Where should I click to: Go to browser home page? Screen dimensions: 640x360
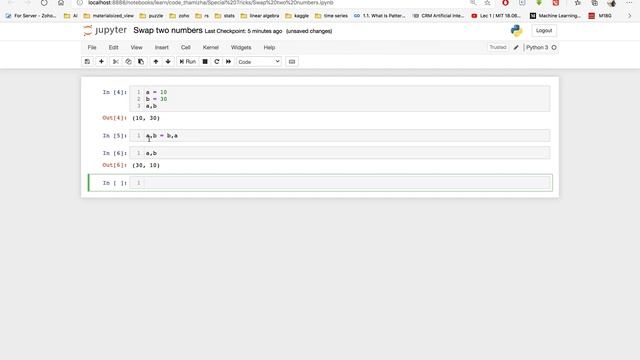pos(61,2)
